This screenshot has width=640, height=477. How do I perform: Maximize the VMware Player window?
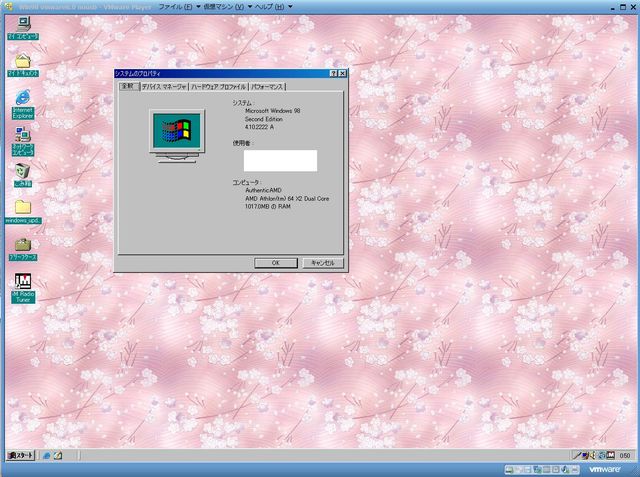pos(623,7)
